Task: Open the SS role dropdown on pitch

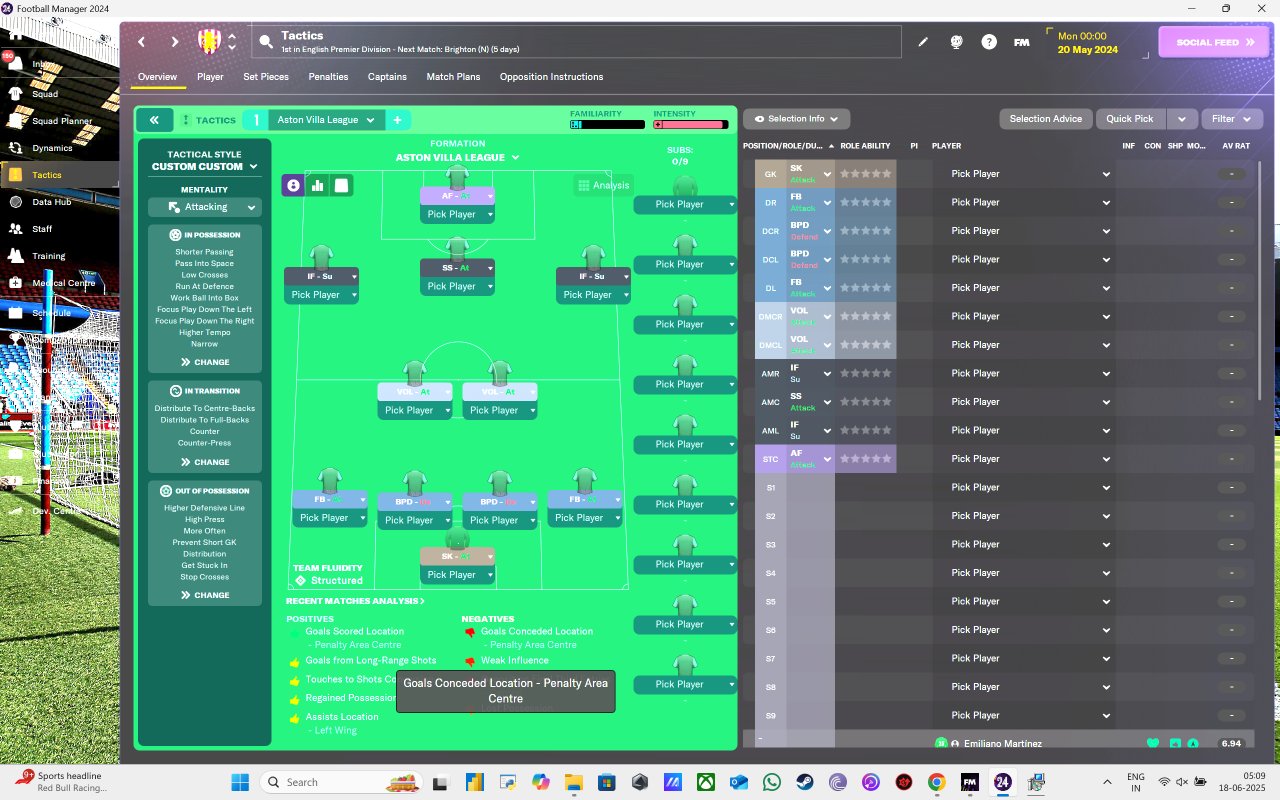Action: (457, 268)
